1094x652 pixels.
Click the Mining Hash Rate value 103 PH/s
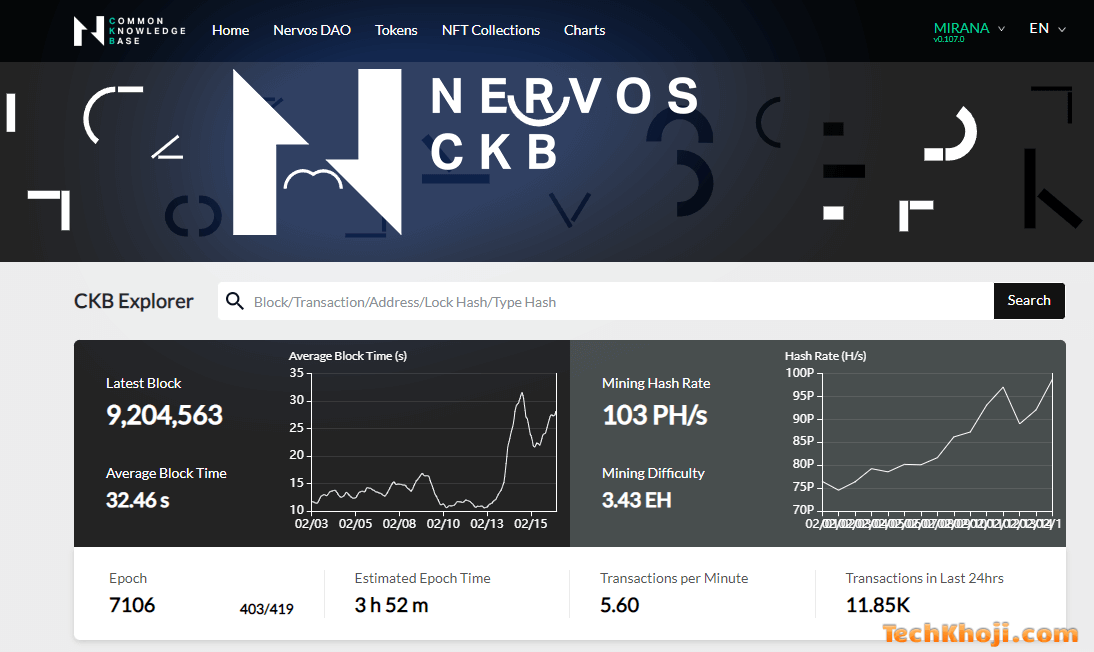(x=654, y=415)
